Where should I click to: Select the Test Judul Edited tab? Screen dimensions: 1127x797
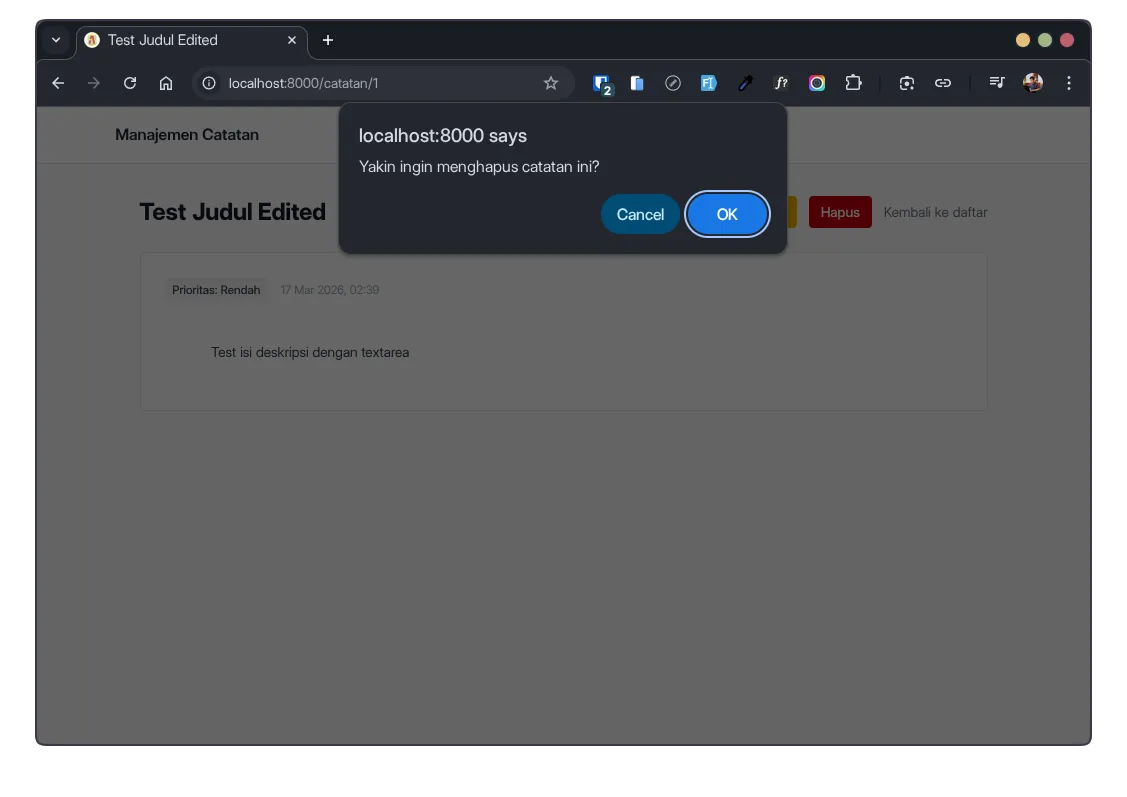[x=190, y=40]
